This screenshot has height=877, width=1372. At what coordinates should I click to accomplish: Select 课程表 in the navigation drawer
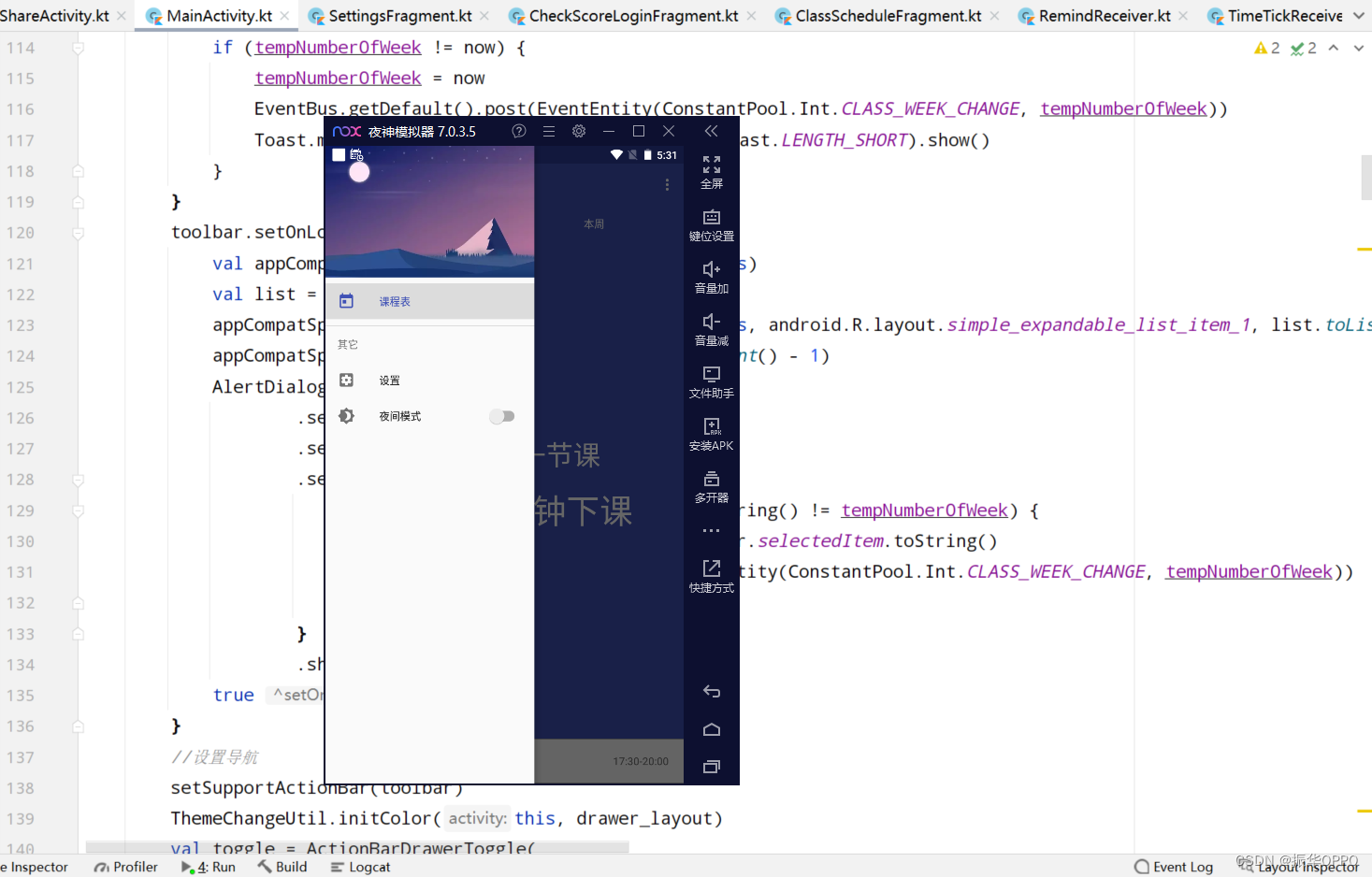point(429,301)
